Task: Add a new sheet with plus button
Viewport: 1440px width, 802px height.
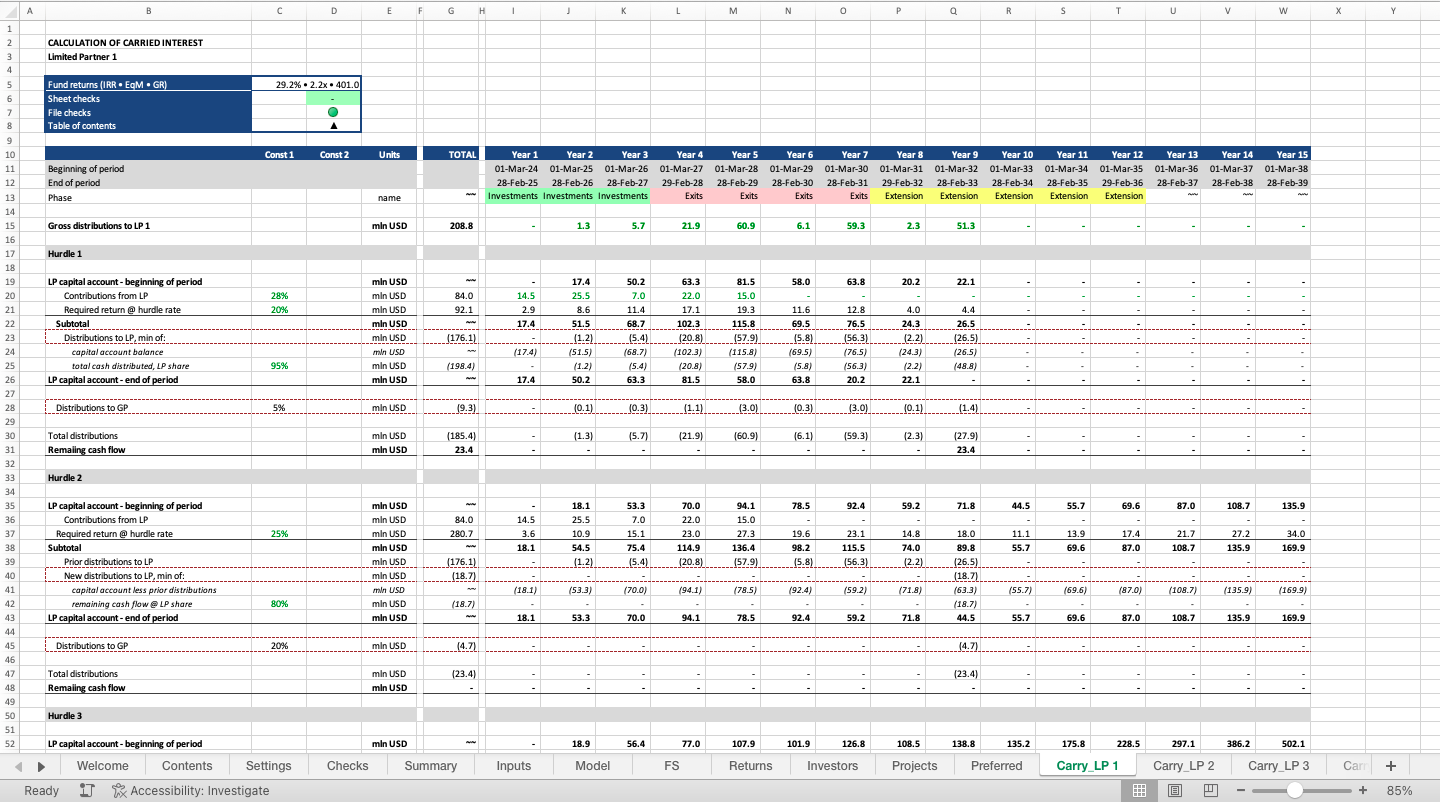Action: [x=1390, y=766]
